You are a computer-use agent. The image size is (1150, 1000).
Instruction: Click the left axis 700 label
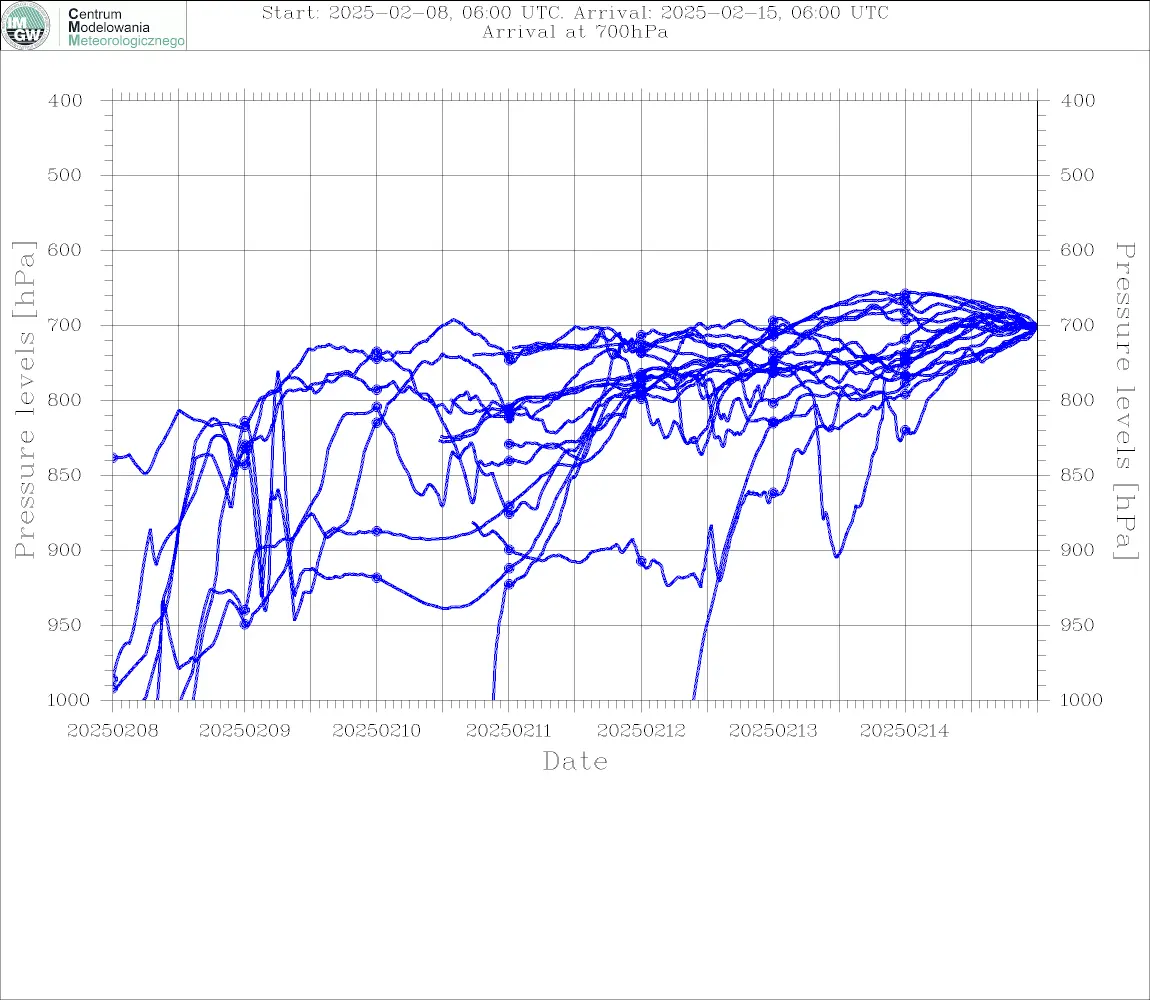(x=65, y=324)
